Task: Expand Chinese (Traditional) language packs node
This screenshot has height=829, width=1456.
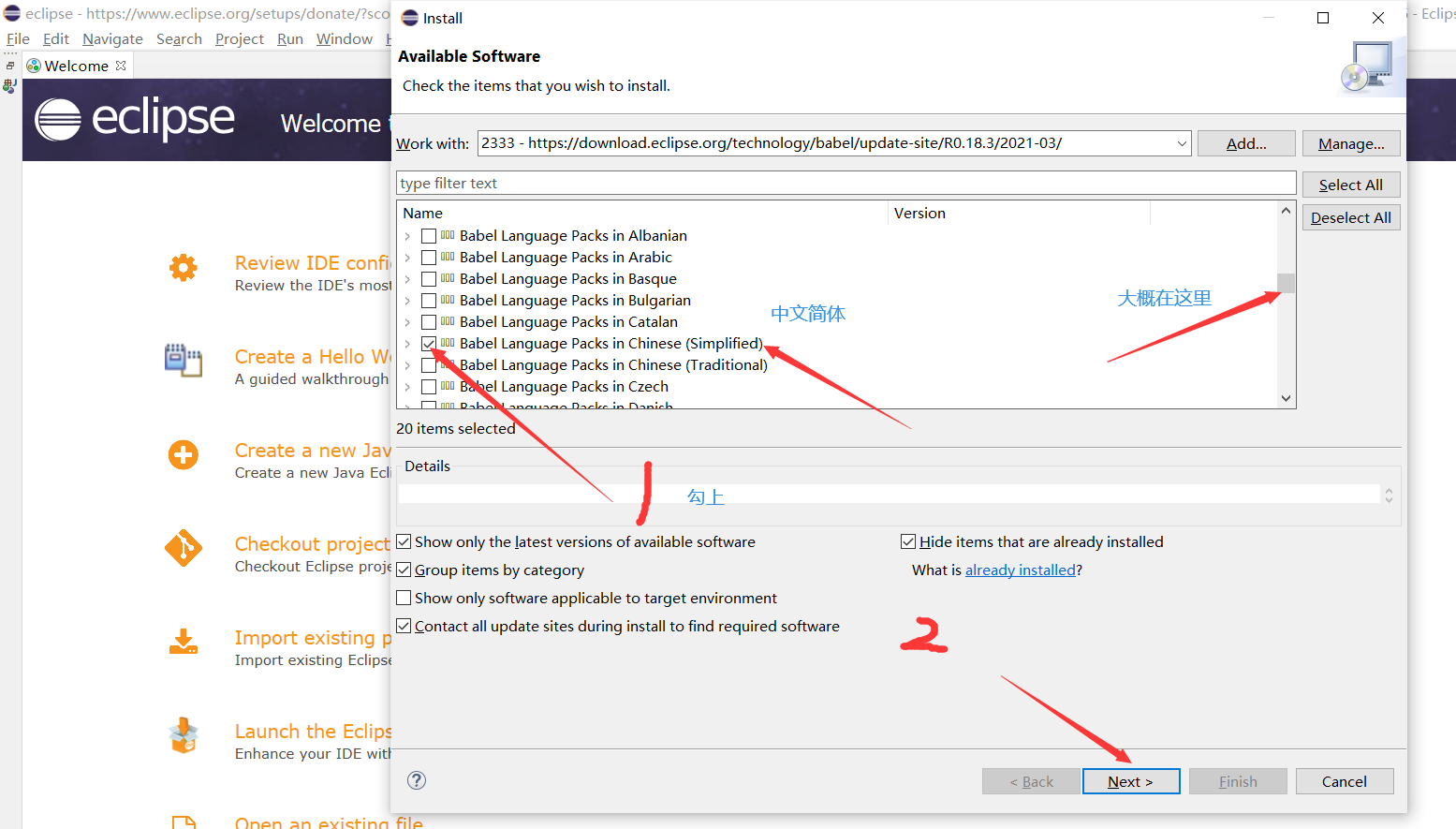Action: 407,365
